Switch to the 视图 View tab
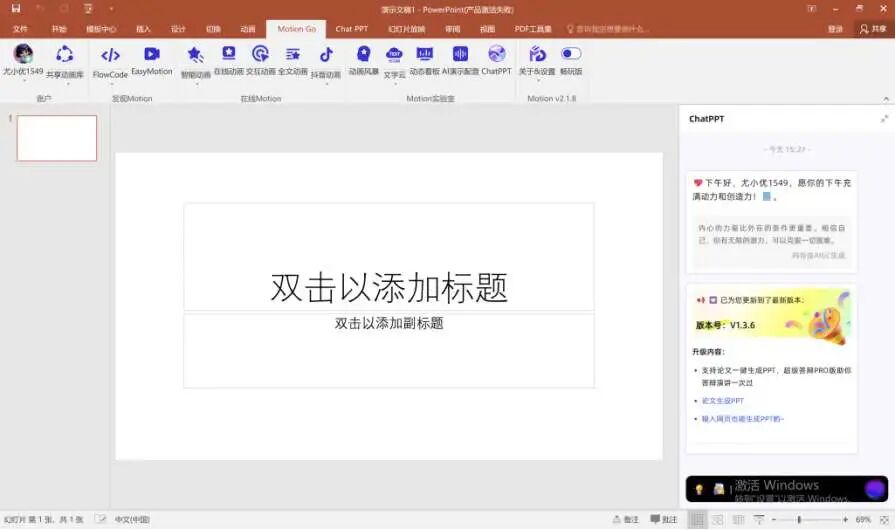 [x=487, y=29]
